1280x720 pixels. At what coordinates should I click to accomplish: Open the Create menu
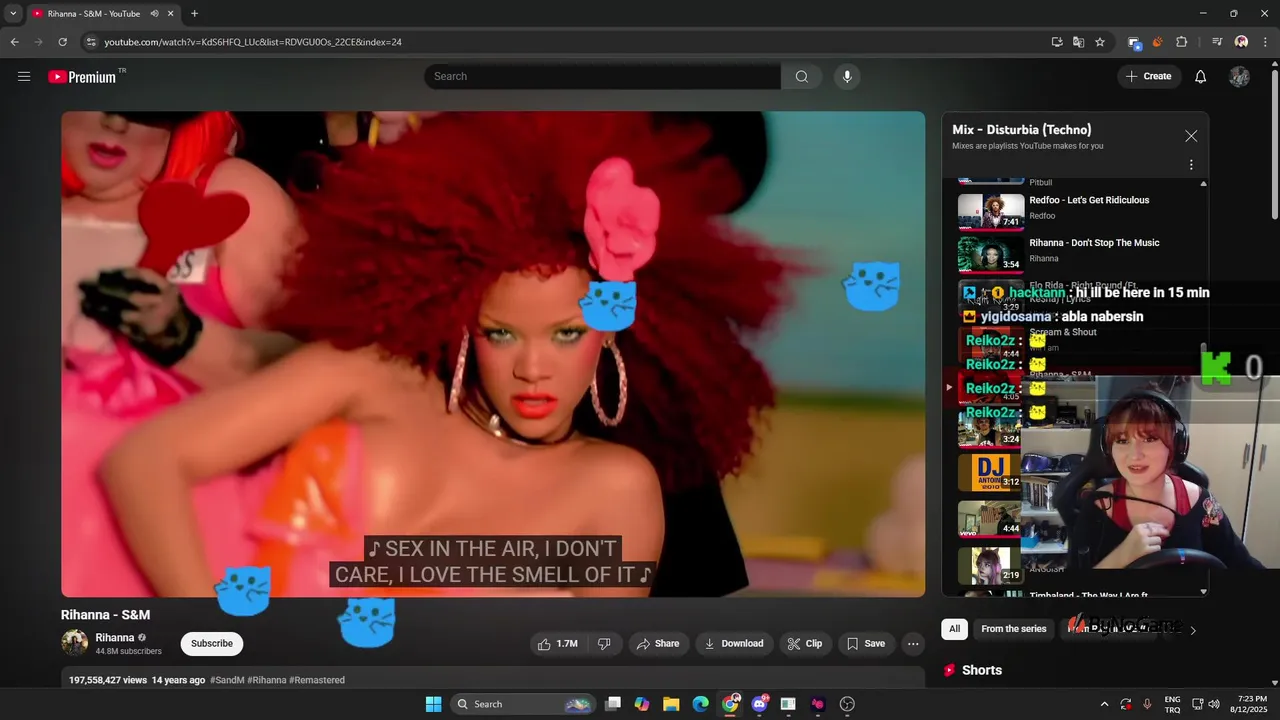(1149, 76)
